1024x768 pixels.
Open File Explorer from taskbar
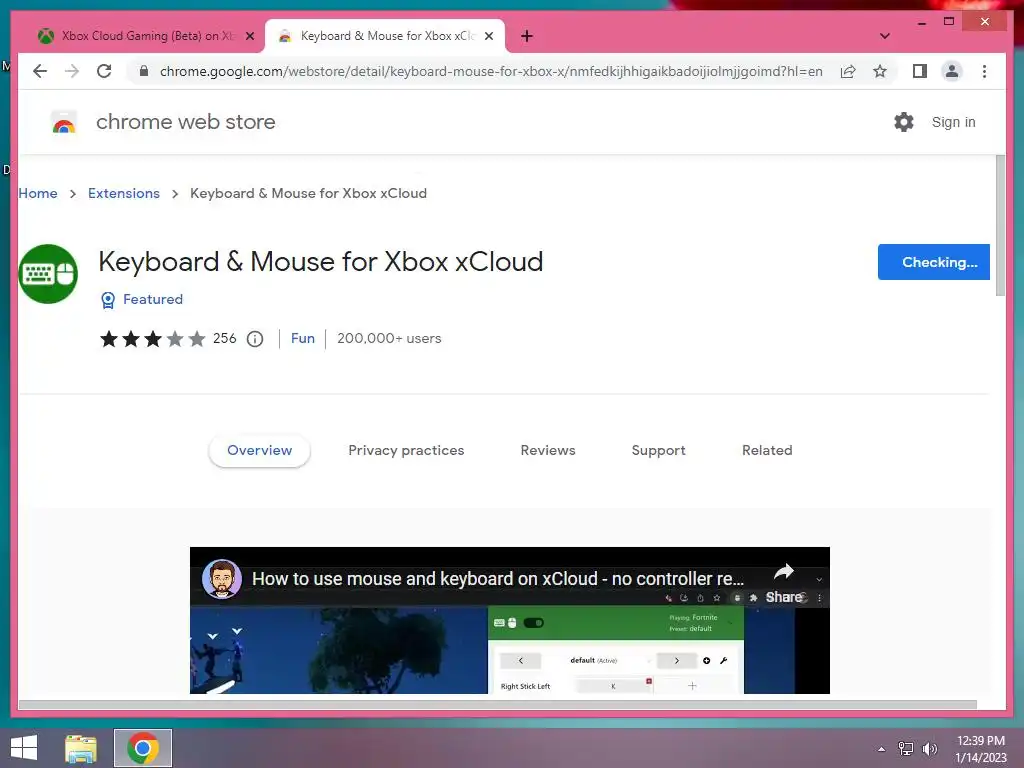point(81,748)
